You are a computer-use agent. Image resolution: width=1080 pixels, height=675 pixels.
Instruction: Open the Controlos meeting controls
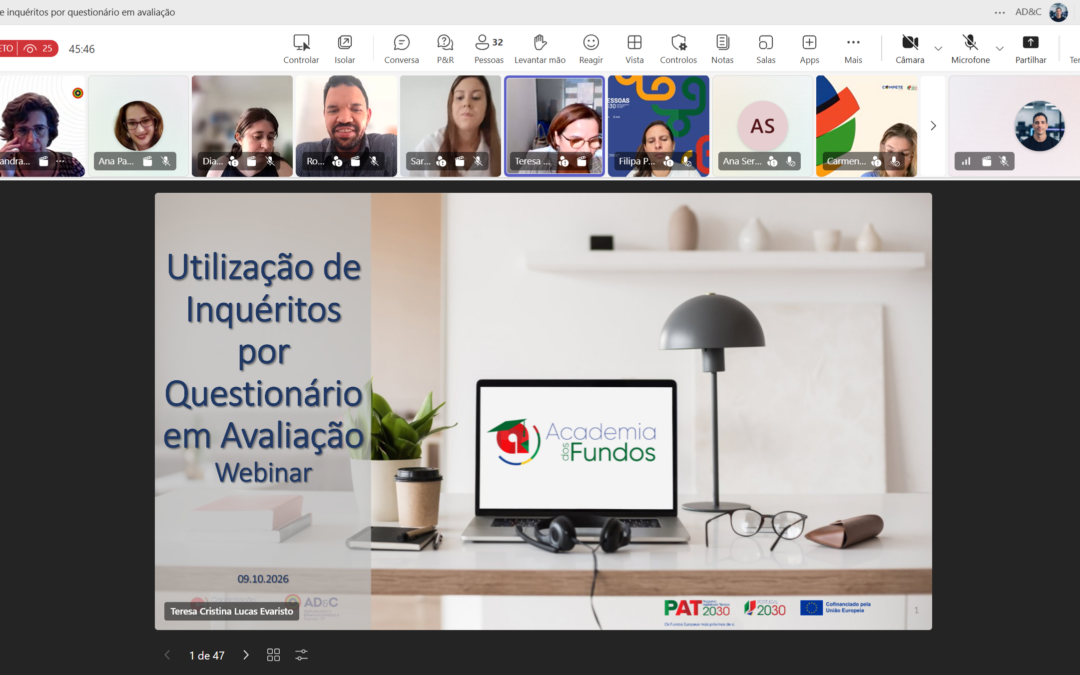(x=678, y=49)
